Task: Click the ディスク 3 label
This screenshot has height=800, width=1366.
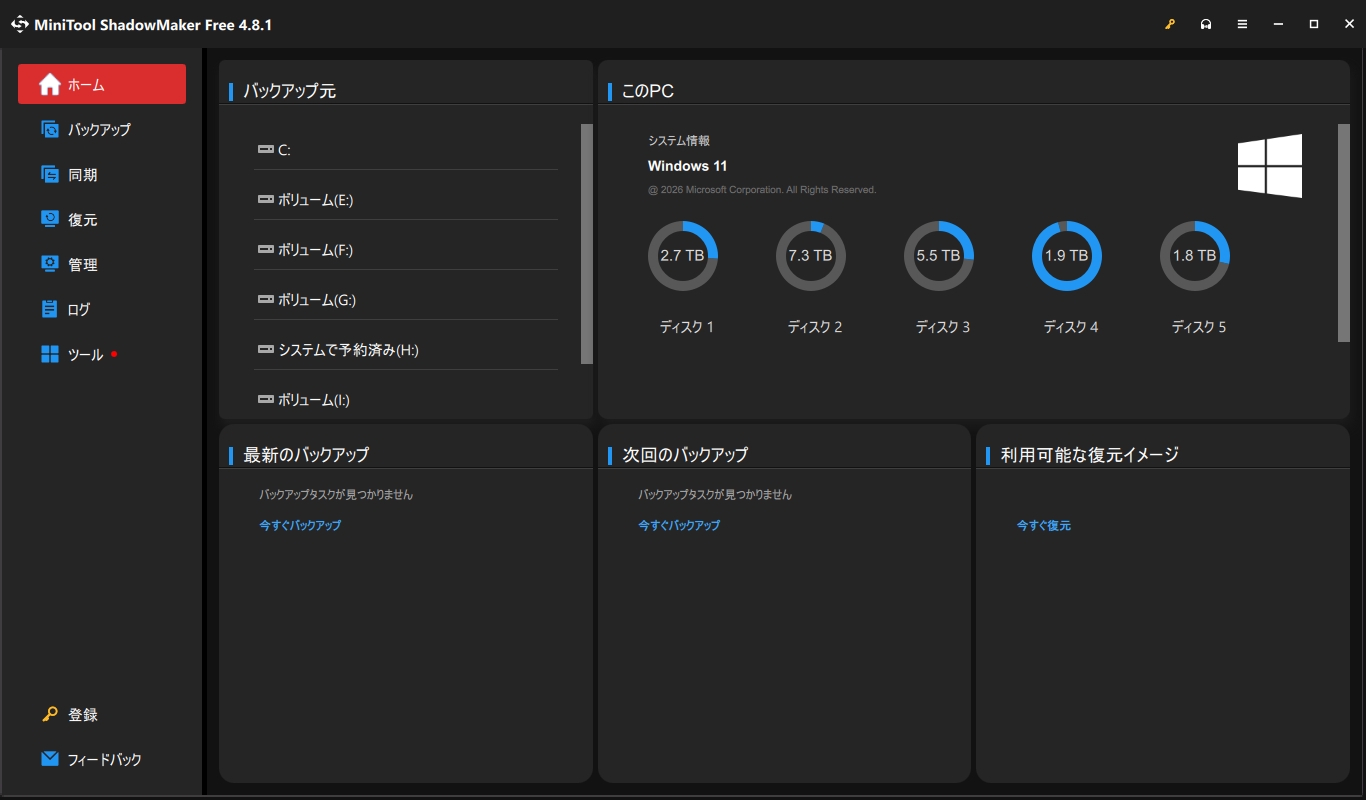Action: (x=943, y=327)
